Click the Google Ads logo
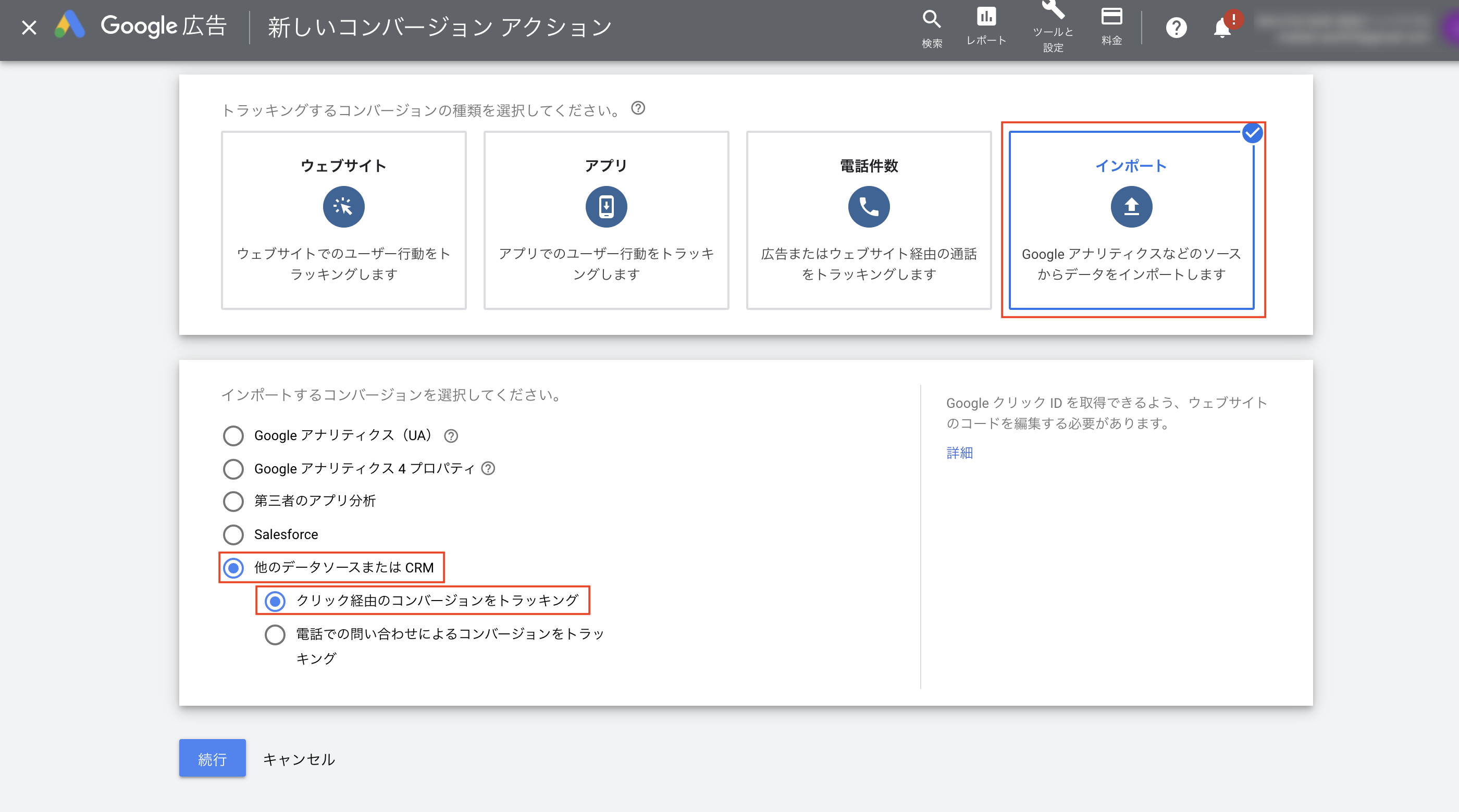The image size is (1459, 812). [70, 26]
